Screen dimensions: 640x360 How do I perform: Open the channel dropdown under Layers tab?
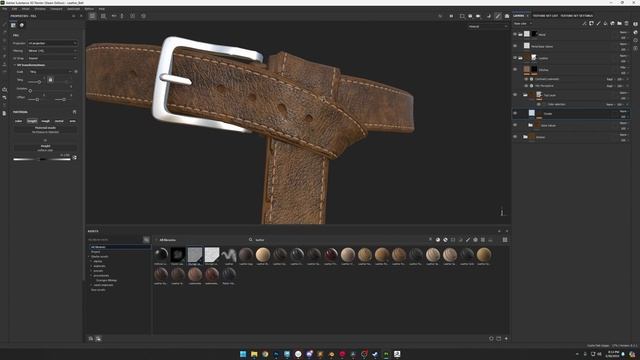522,24
